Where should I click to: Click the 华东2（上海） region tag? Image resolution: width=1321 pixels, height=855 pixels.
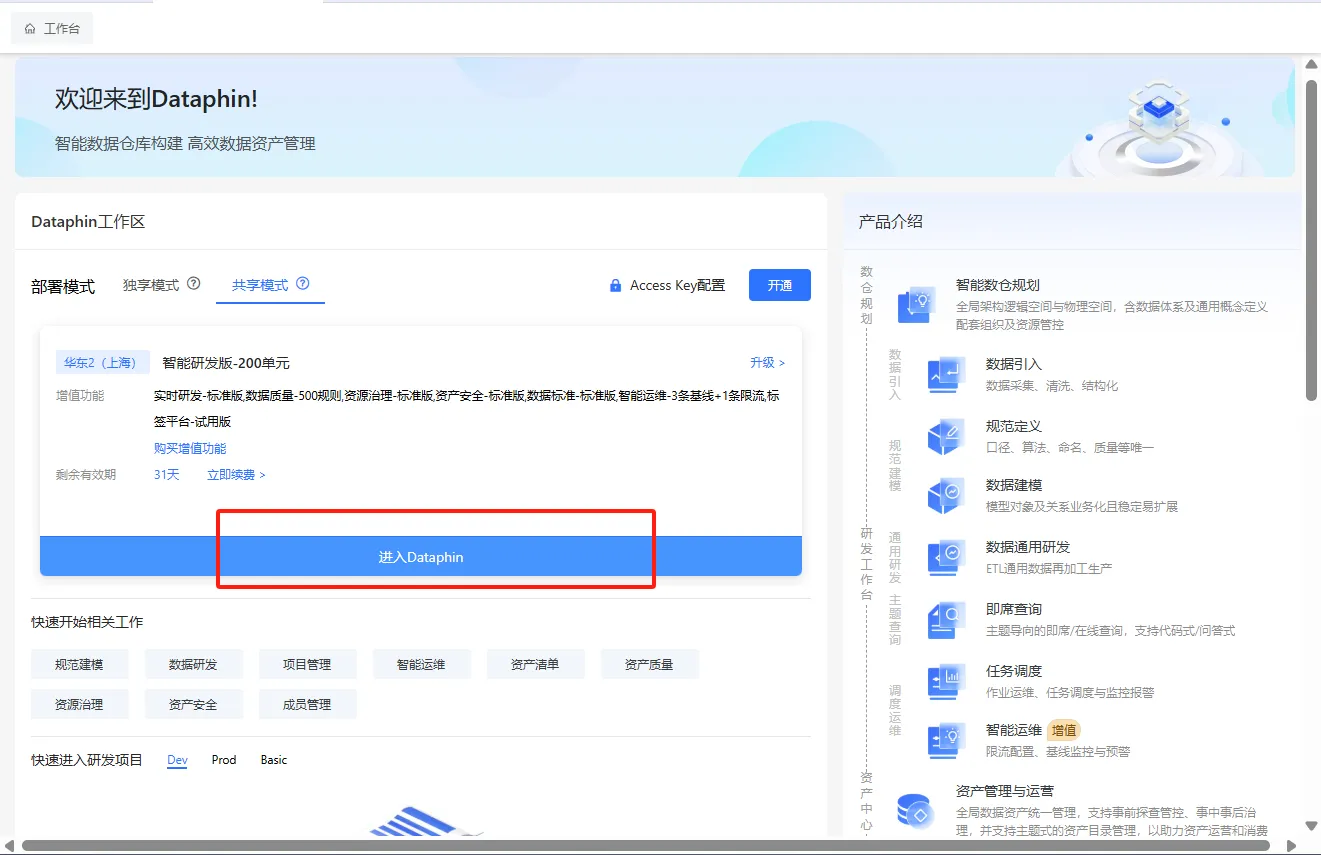[x=103, y=362]
